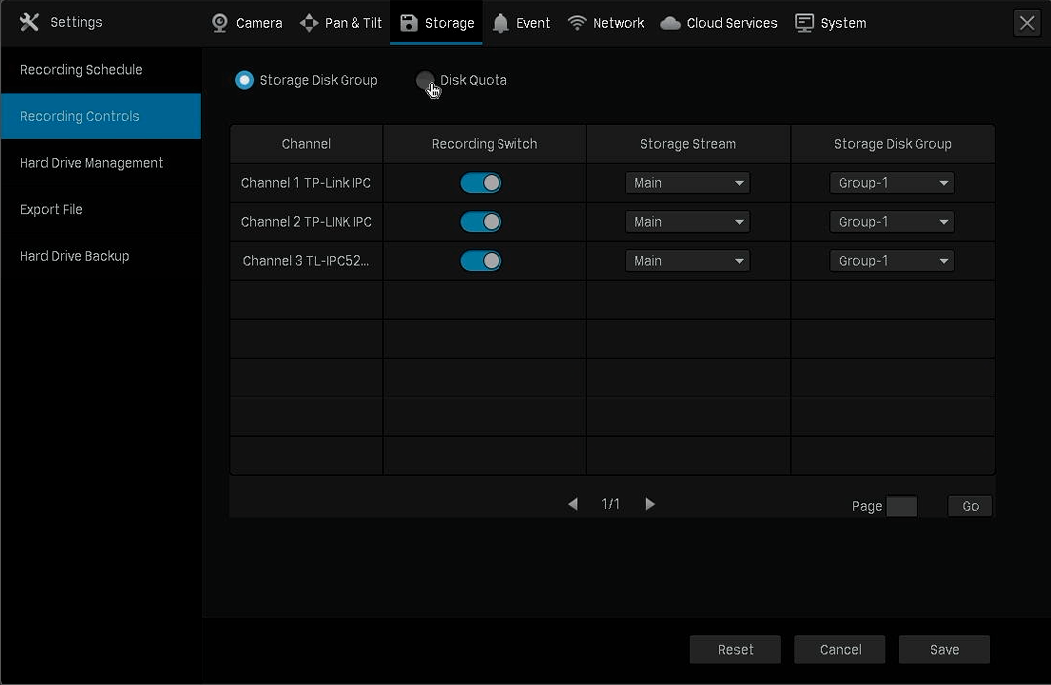1051x685 pixels.
Task: Click the Storage disk icon
Action: point(409,23)
